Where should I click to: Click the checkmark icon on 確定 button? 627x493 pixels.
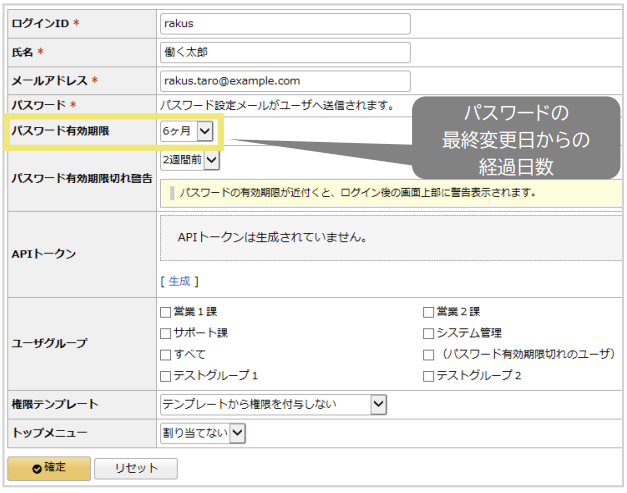36,468
